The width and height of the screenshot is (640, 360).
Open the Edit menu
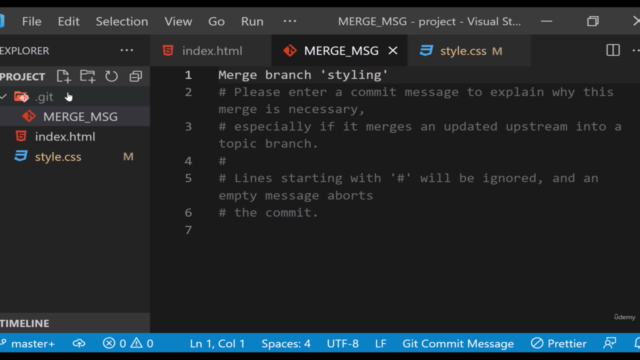tap(68, 21)
